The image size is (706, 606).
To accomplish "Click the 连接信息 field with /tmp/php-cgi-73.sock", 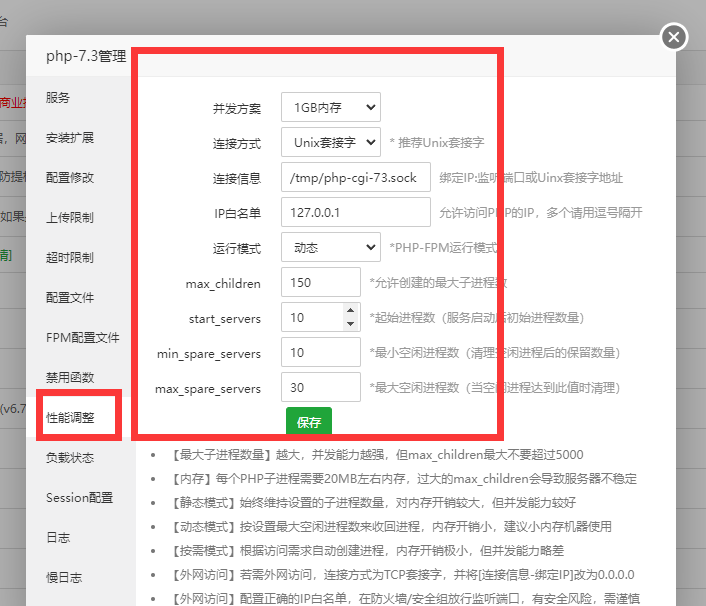I will click(x=356, y=177).
